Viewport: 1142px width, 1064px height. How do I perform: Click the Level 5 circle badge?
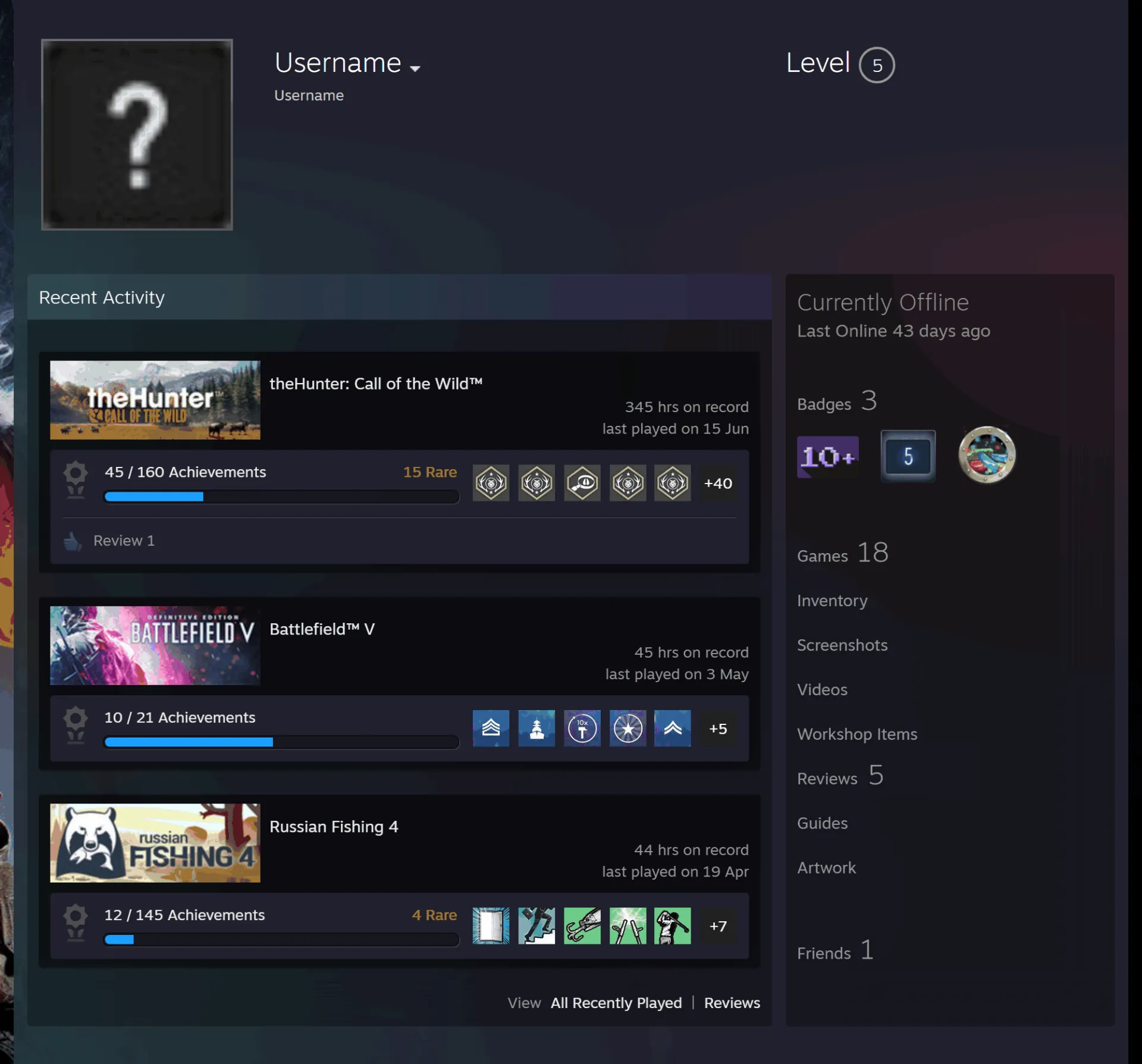[877, 65]
